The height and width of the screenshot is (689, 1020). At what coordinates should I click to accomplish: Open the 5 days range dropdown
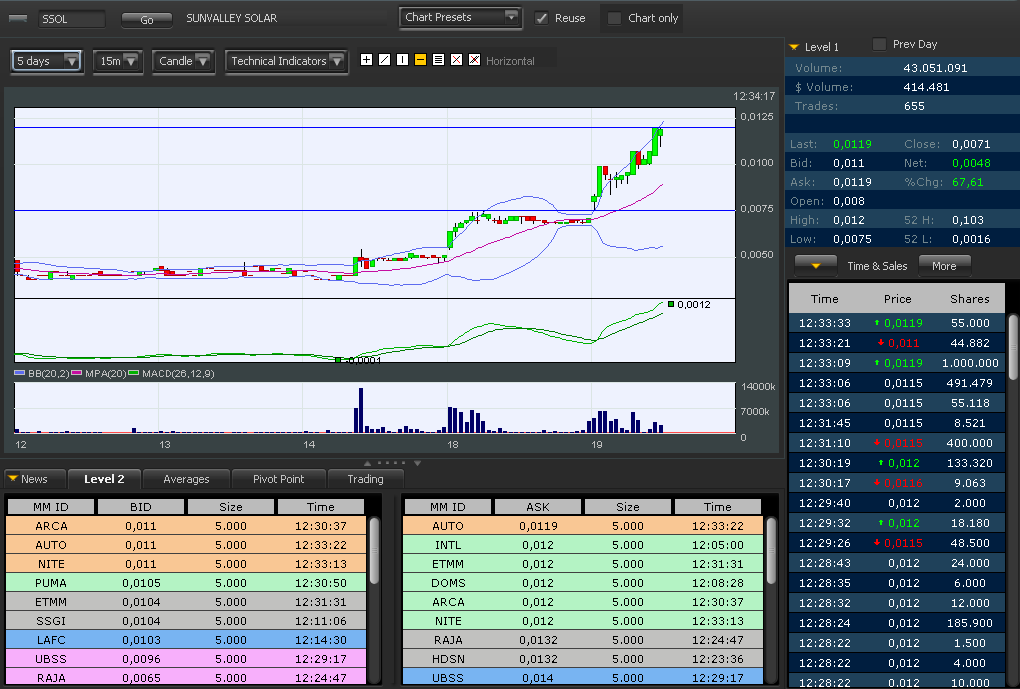(x=47, y=61)
